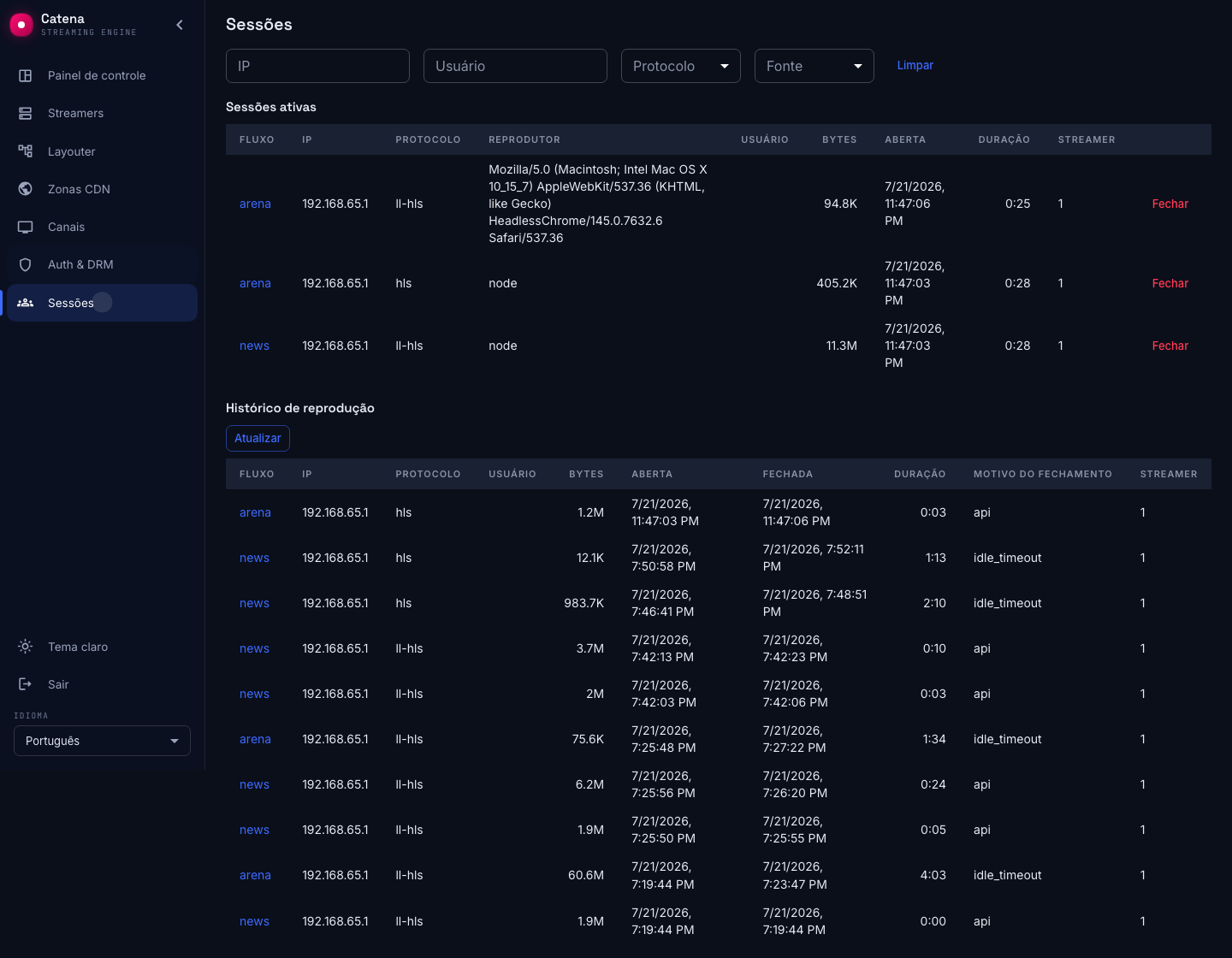Select Sessões in the sidebar menu
The width and height of the screenshot is (1232, 958).
click(102, 303)
